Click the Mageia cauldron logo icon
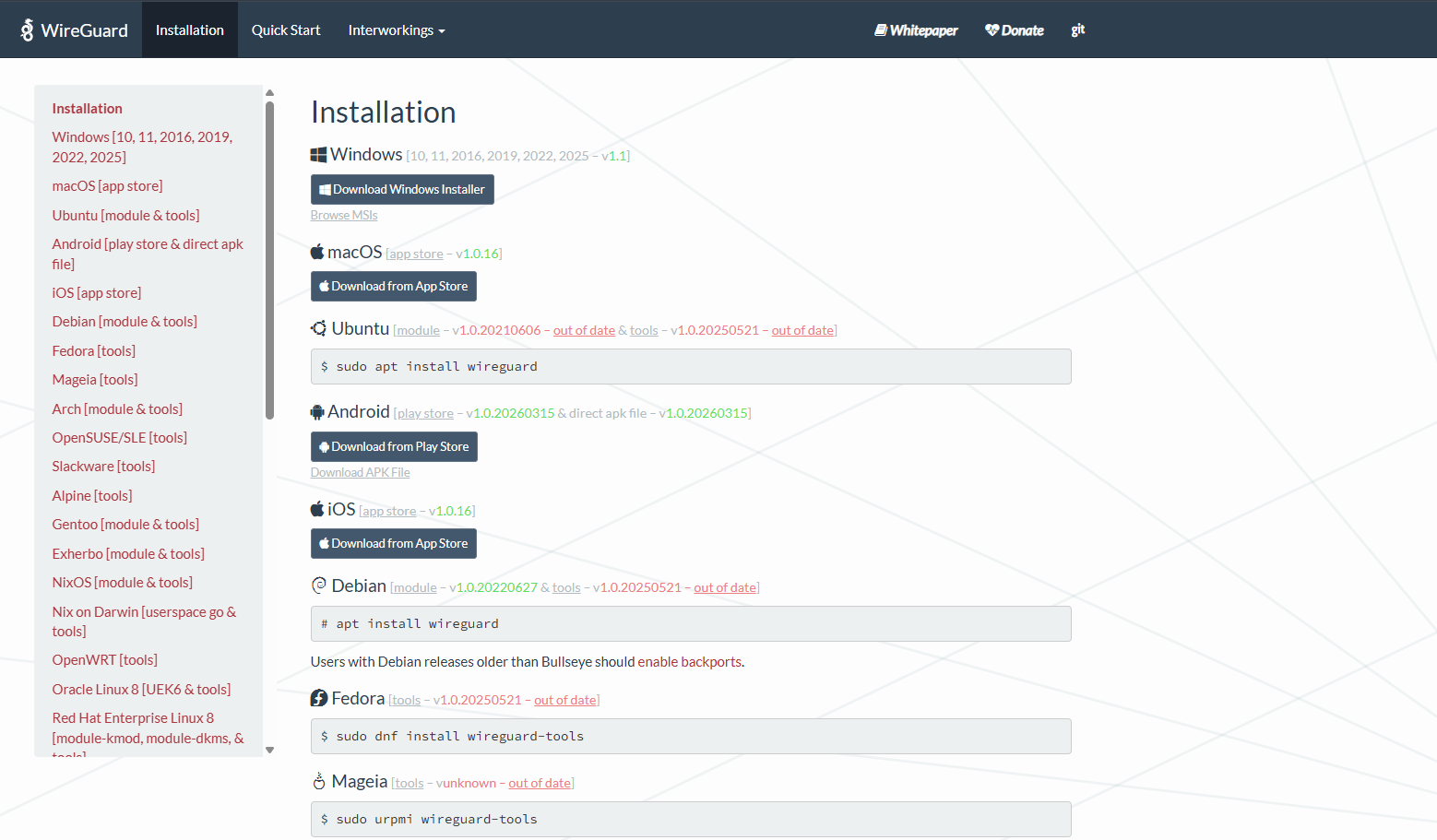1437x840 pixels. 319,781
